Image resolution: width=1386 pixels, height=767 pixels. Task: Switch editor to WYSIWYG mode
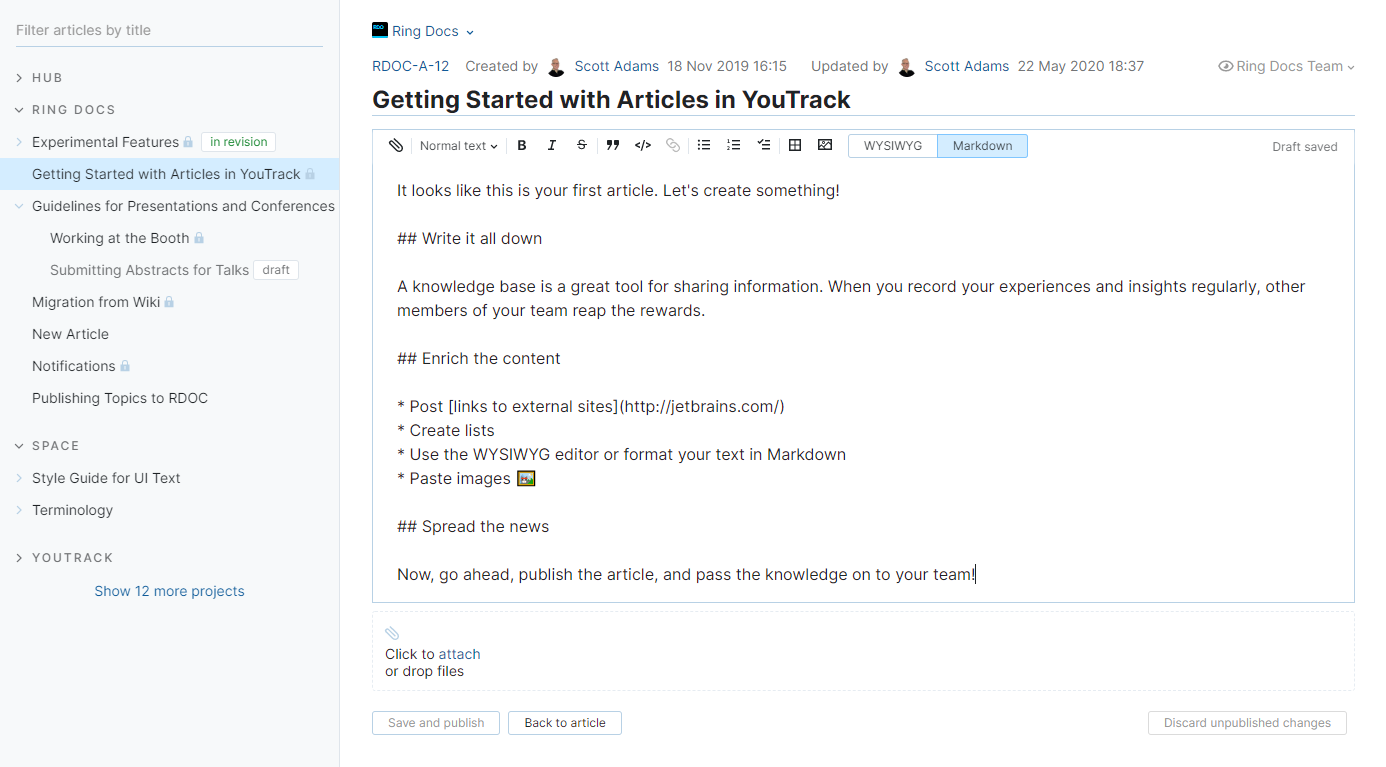coord(893,146)
